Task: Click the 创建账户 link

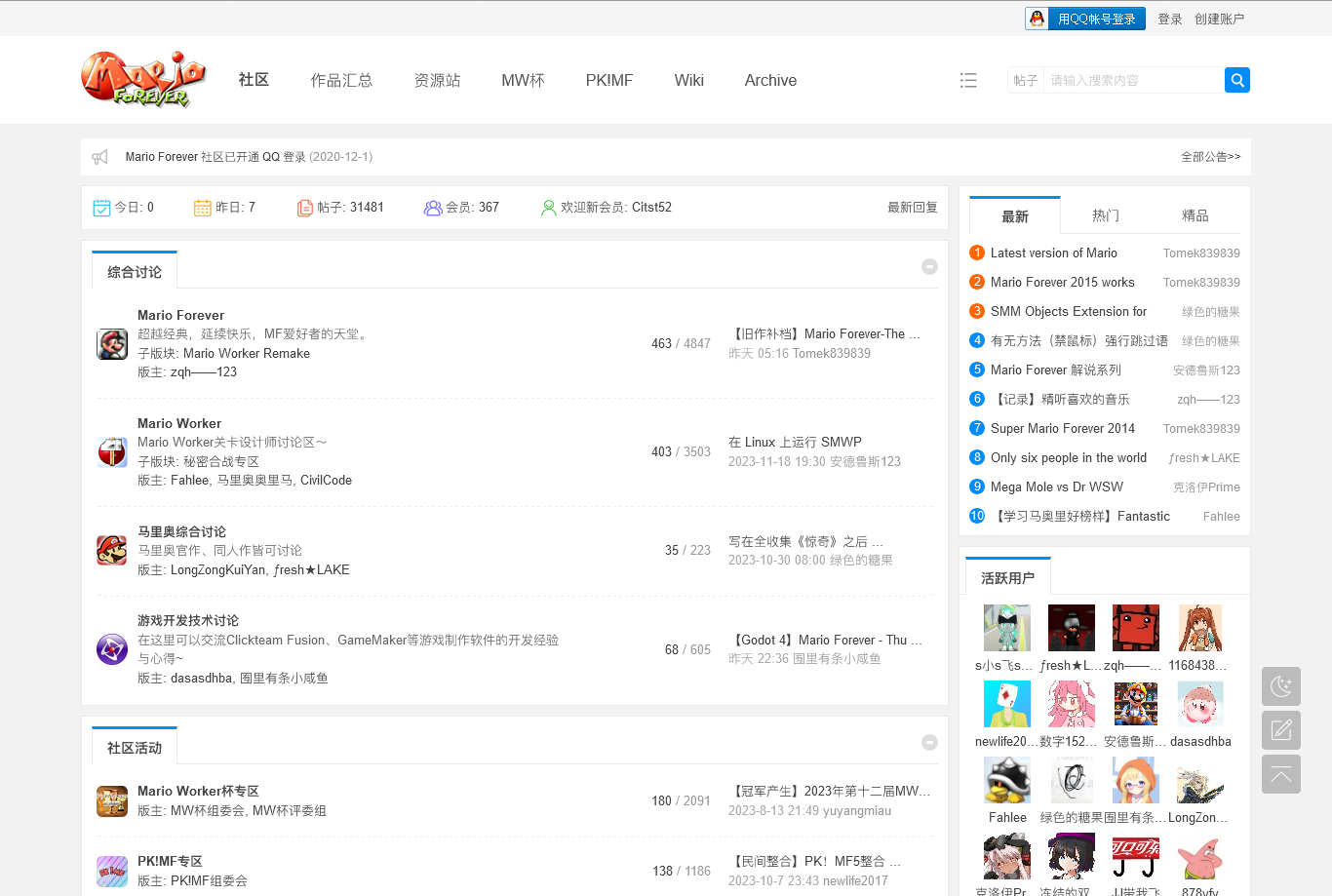Action: pos(1219,19)
